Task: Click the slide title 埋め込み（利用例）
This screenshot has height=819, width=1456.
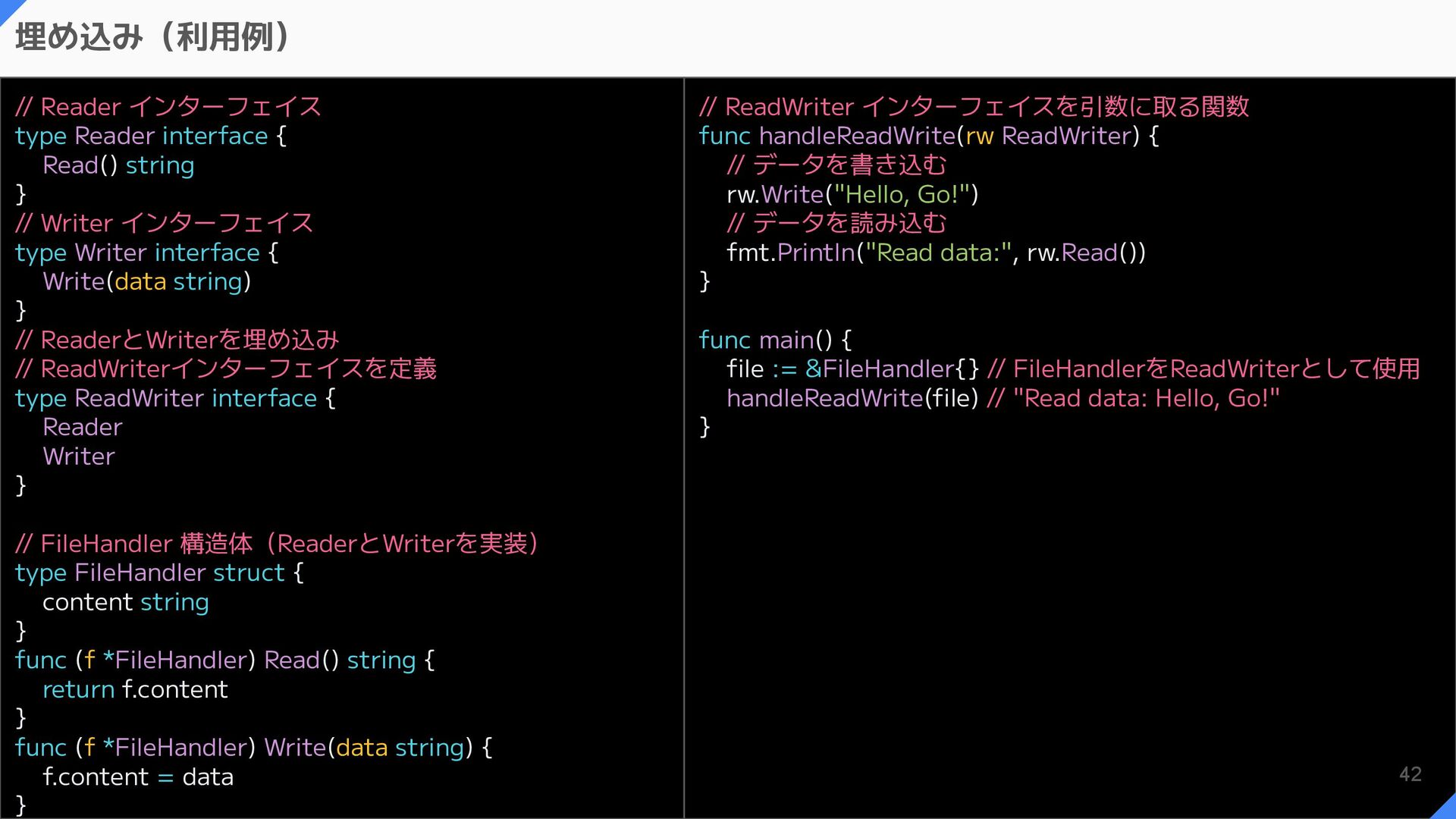Action: pos(152,37)
